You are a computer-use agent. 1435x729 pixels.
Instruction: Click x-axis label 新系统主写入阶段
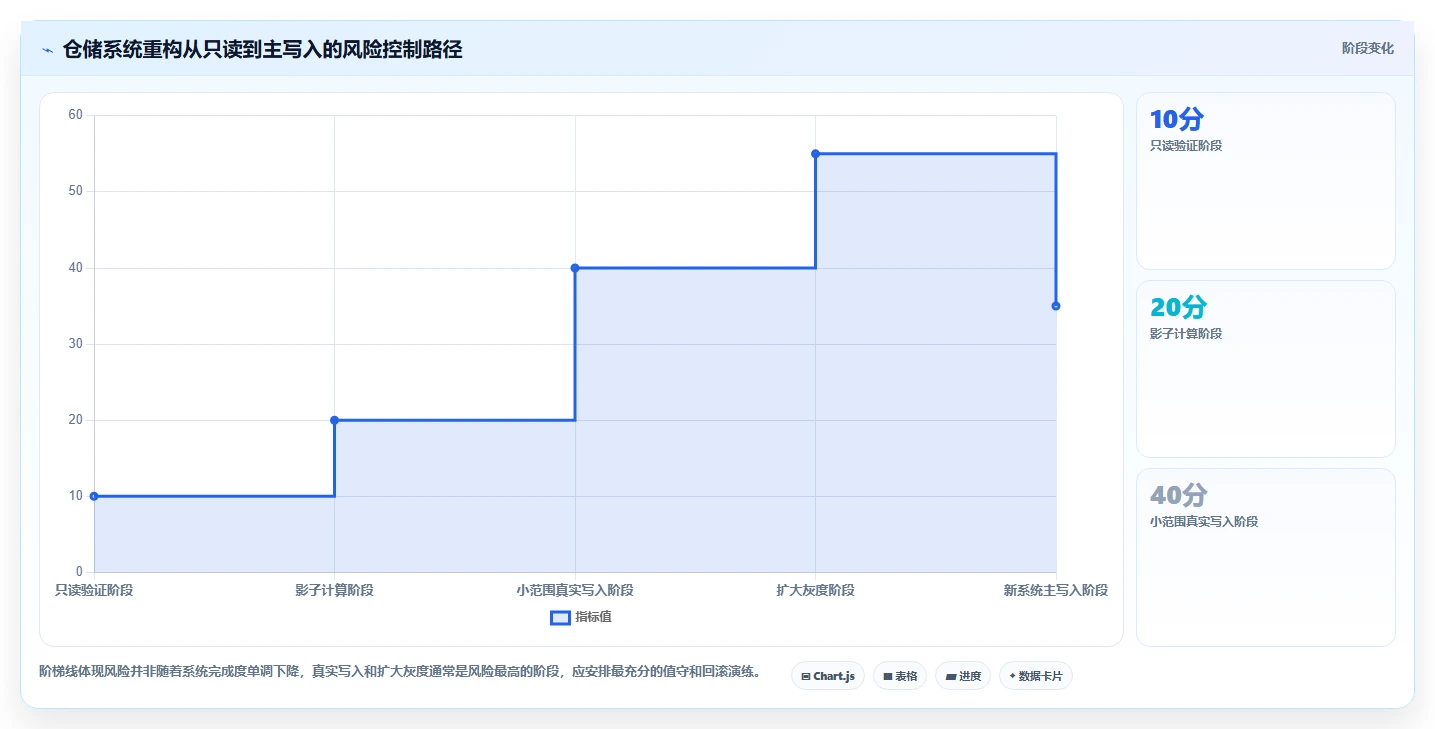(1056, 590)
